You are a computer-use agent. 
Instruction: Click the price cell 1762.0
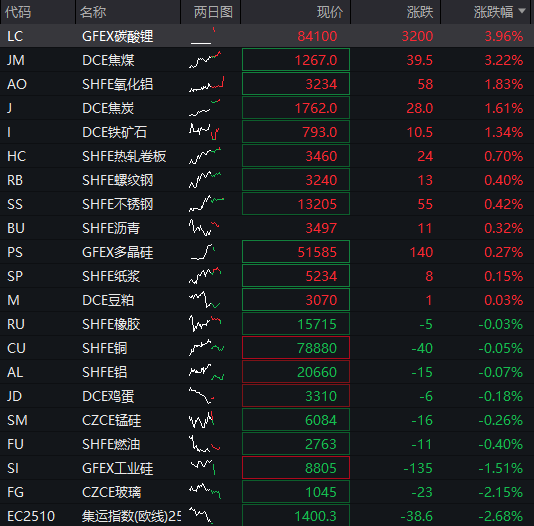point(296,108)
